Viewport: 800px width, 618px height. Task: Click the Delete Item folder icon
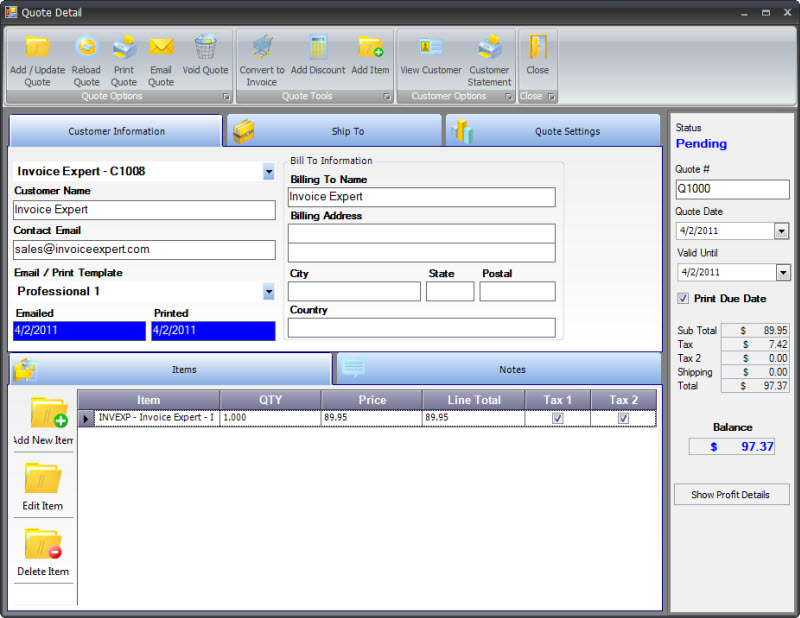[43, 544]
